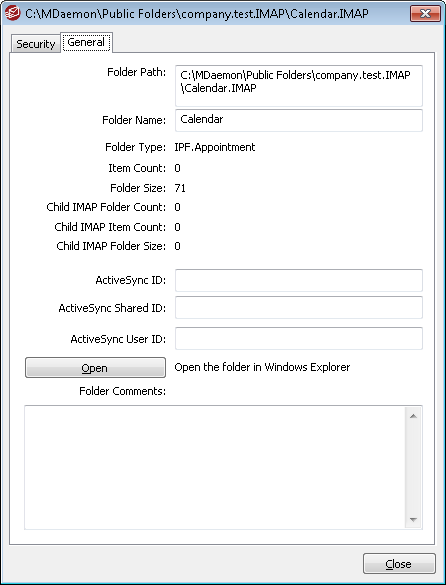This screenshot has height=585, width=446.
Task: Click the comments scrollbar down arrow
Action: point(413,519)
